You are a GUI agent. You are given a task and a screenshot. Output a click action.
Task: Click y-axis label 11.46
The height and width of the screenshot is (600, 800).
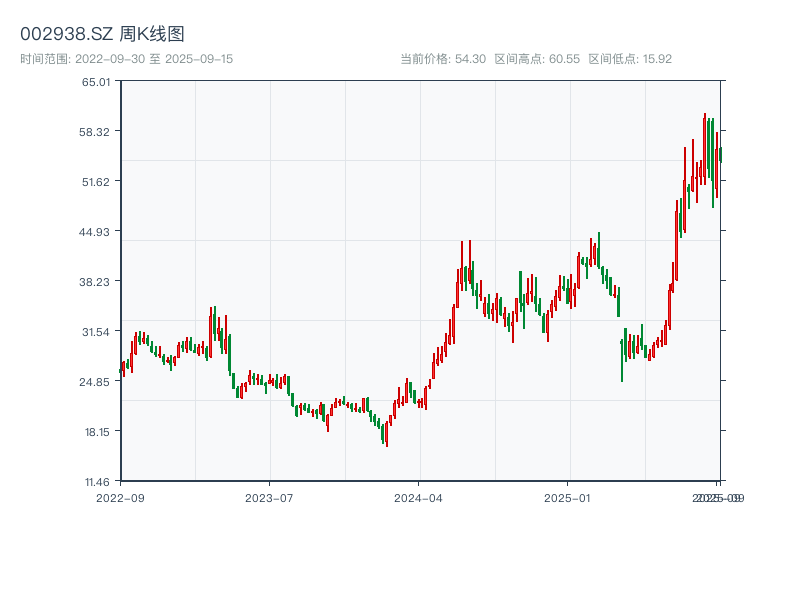point(97,482)
